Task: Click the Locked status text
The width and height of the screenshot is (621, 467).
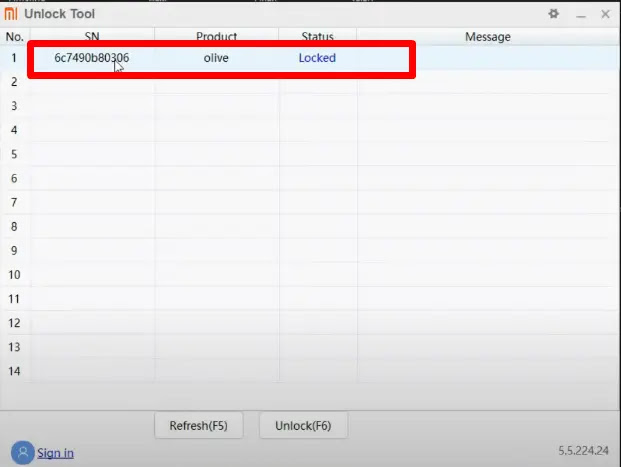Action: 317,58
